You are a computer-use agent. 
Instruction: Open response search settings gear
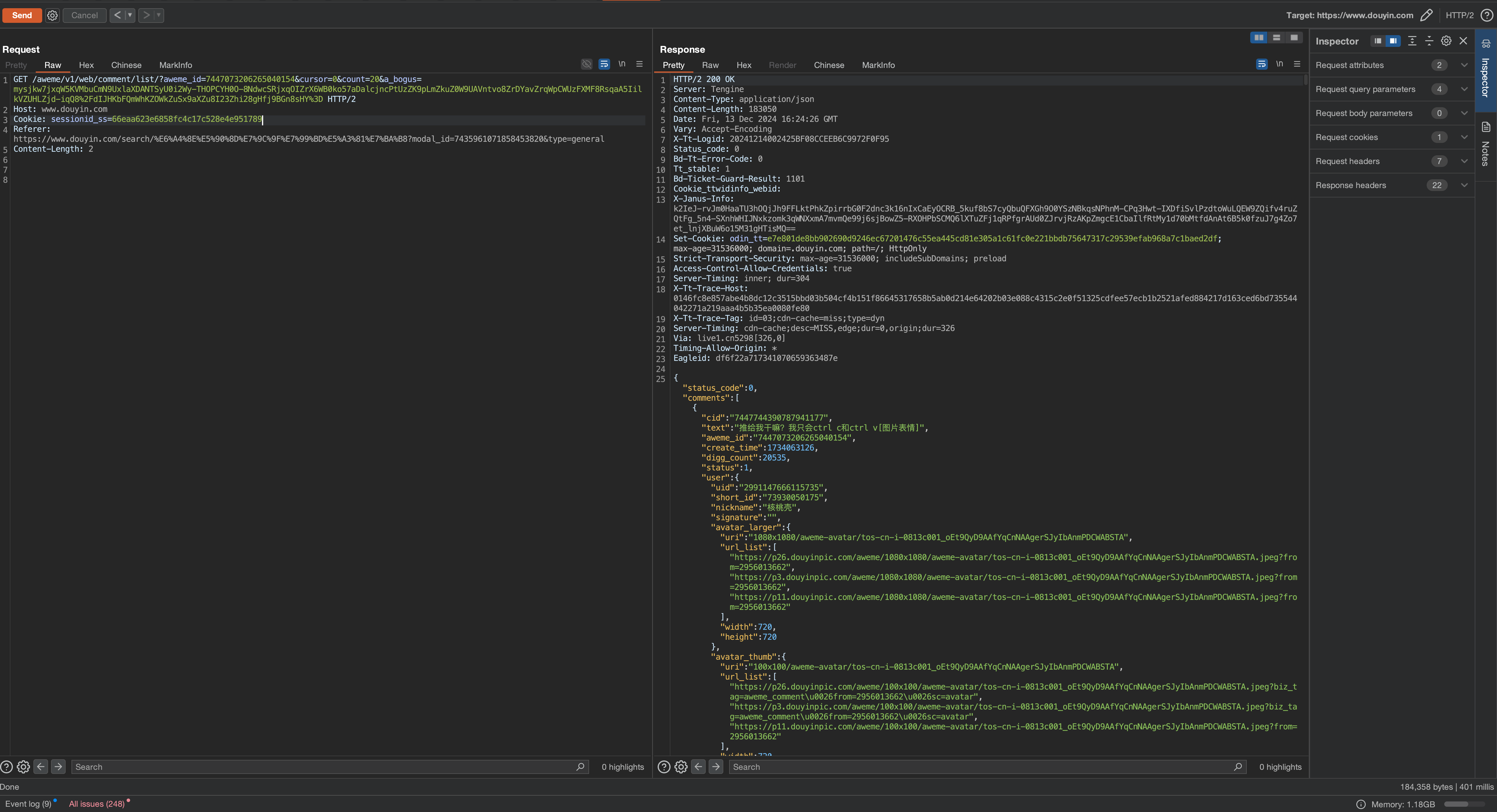pos(681,767)
